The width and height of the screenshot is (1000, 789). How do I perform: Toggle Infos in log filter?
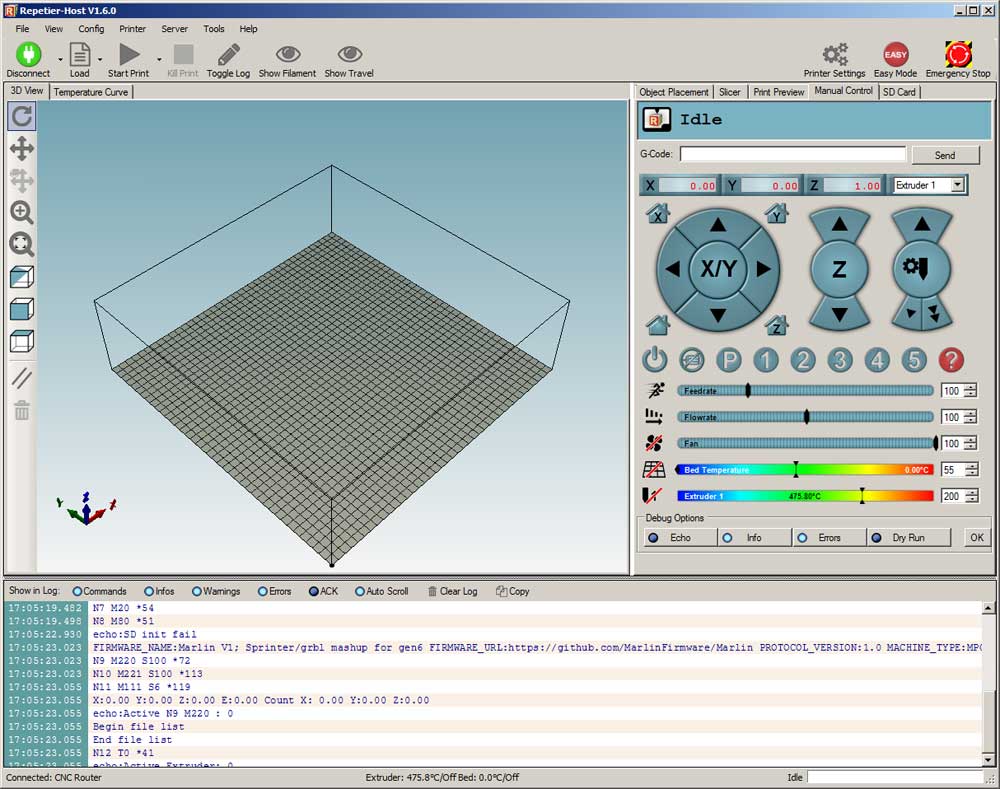point(159,591)
